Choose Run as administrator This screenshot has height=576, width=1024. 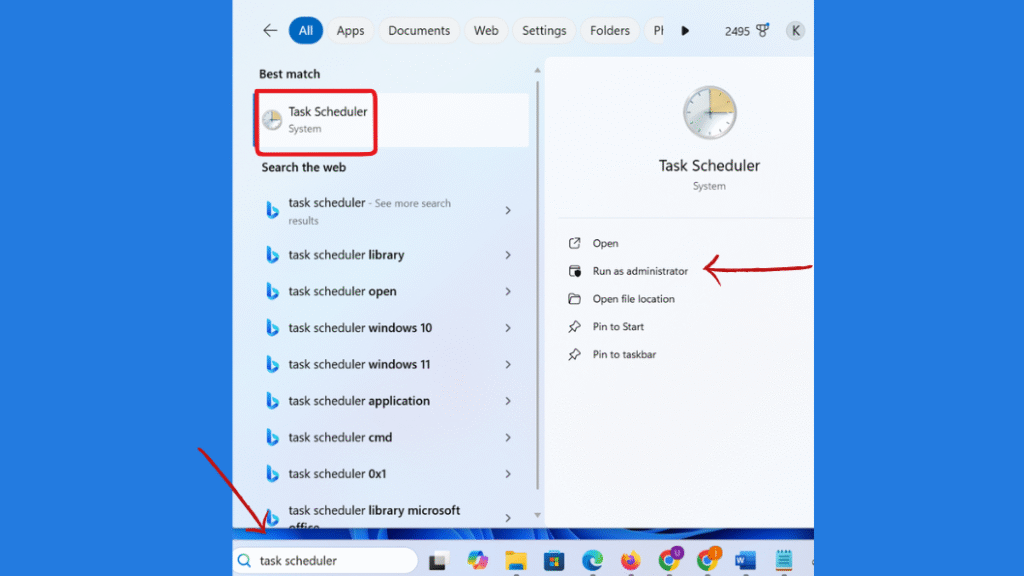coord(640,271)
